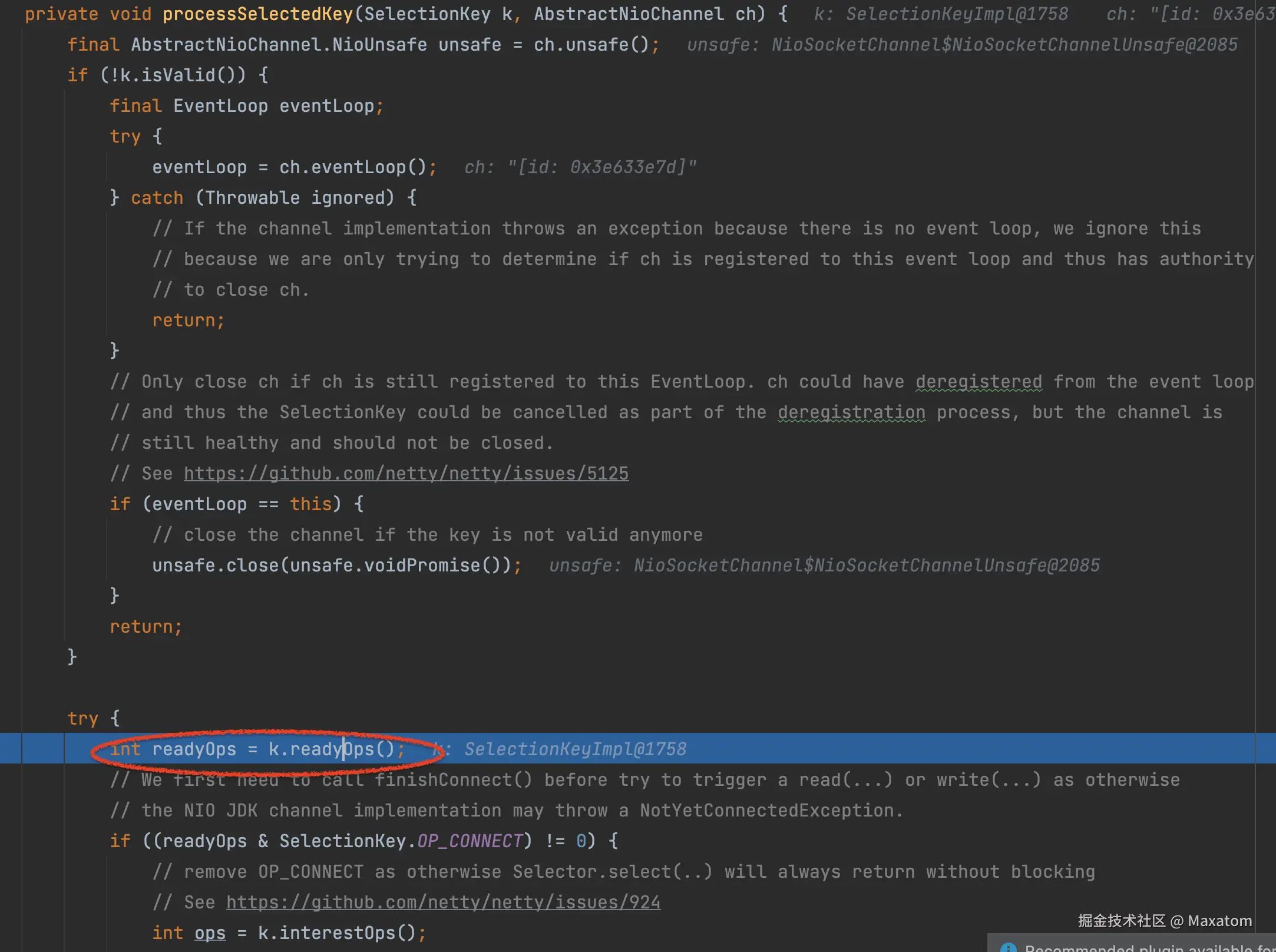Click the k.isValid() condition
The width and height of the screenshot is (1276, 952).
point(173,75)
